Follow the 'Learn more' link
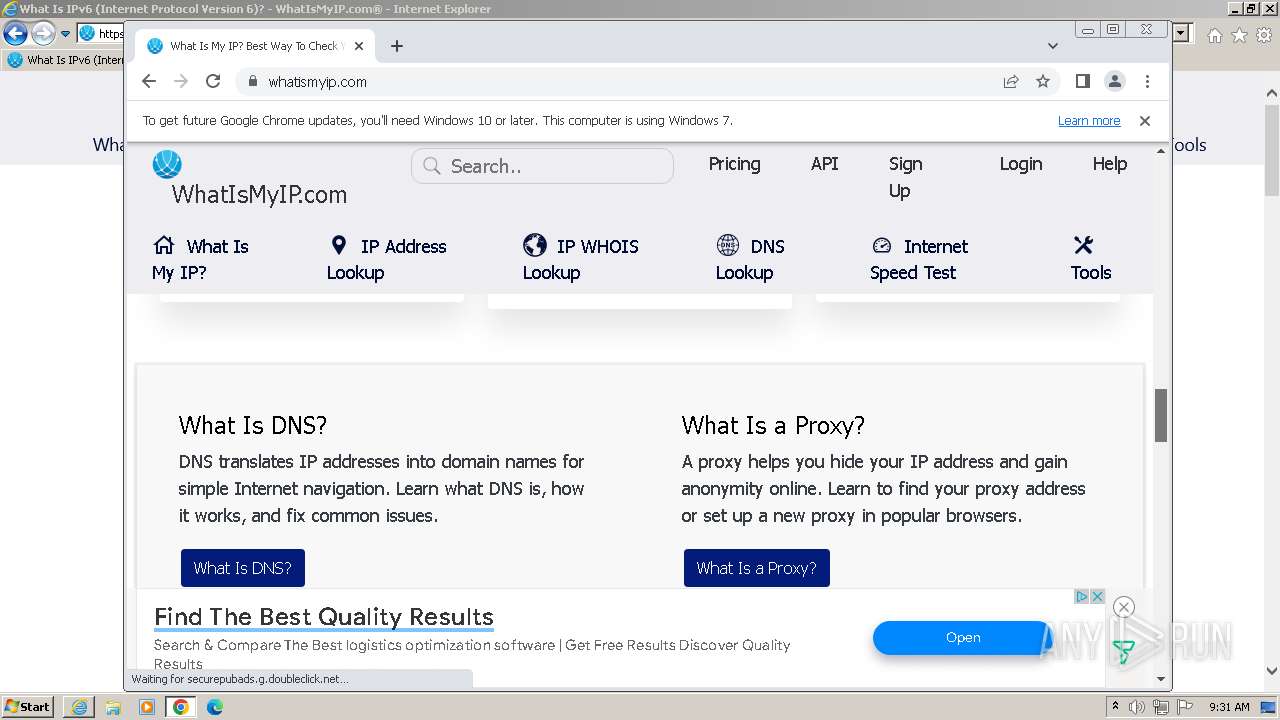Image resolution: width=1280 pixels, height=720 pixels. [1089, 121]
